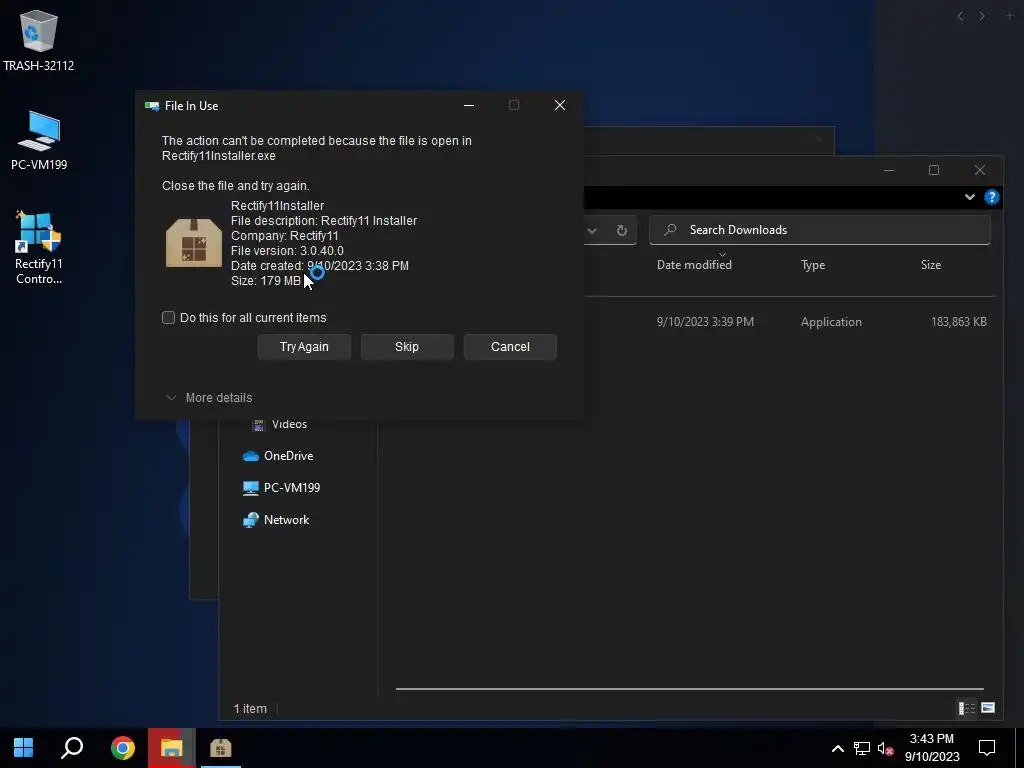Sort by Size column header
This screenshot has width=1024, height=768.
[931, 264]
